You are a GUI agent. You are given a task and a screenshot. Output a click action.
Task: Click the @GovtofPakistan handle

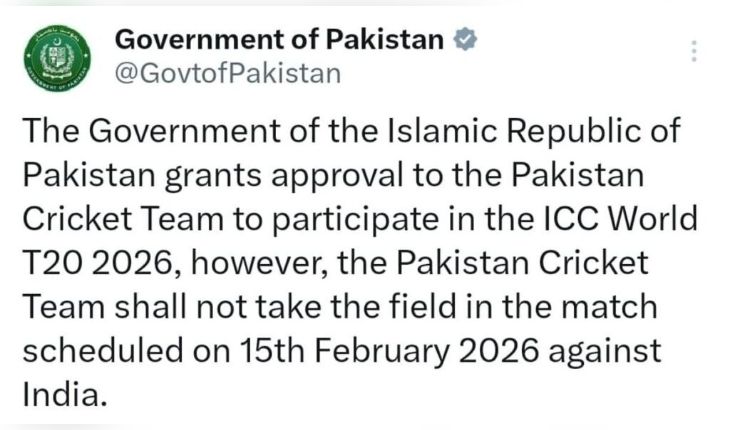coord(228,73)
